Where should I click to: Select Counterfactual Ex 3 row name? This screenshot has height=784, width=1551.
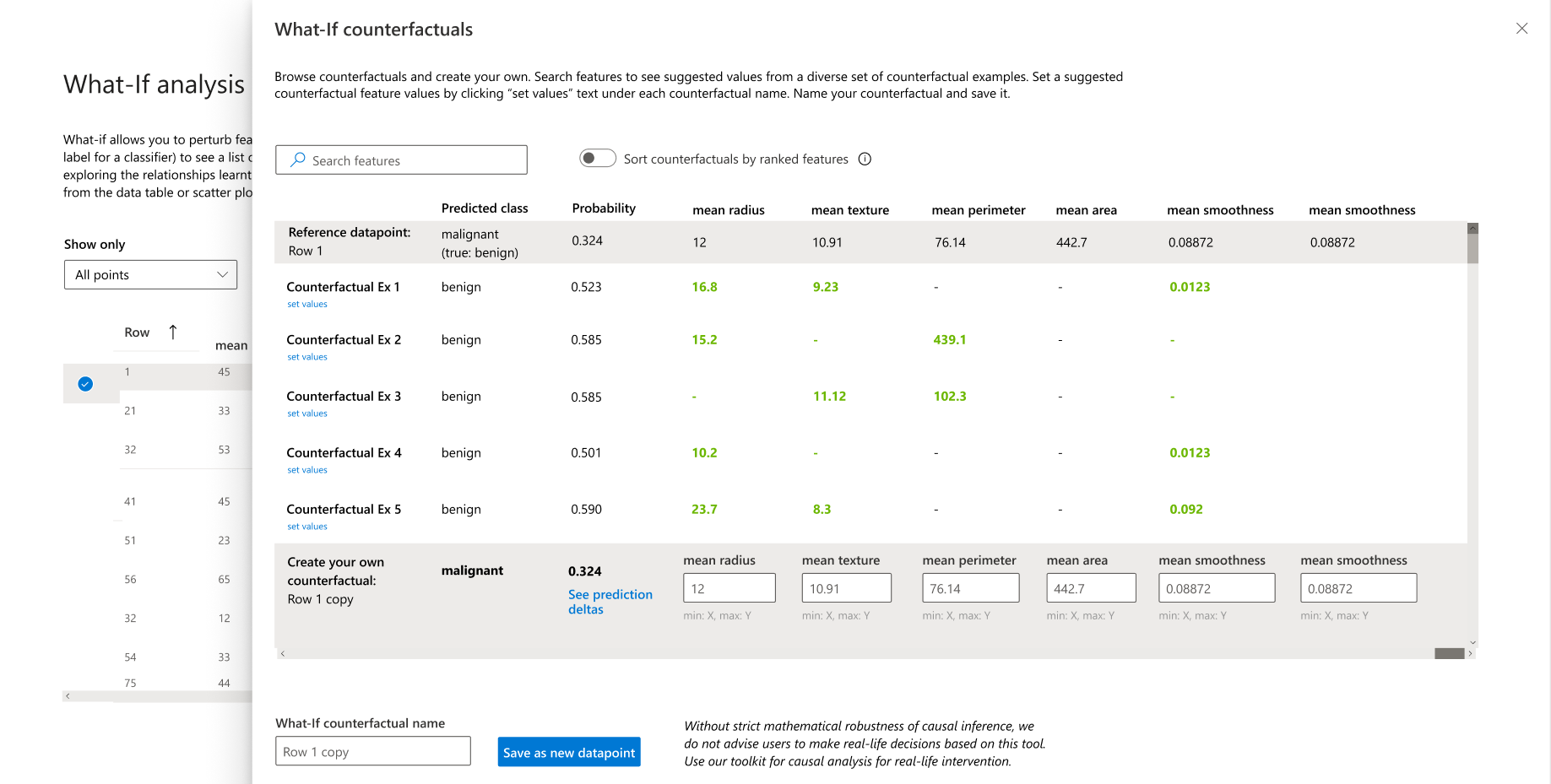pos(344,396)
